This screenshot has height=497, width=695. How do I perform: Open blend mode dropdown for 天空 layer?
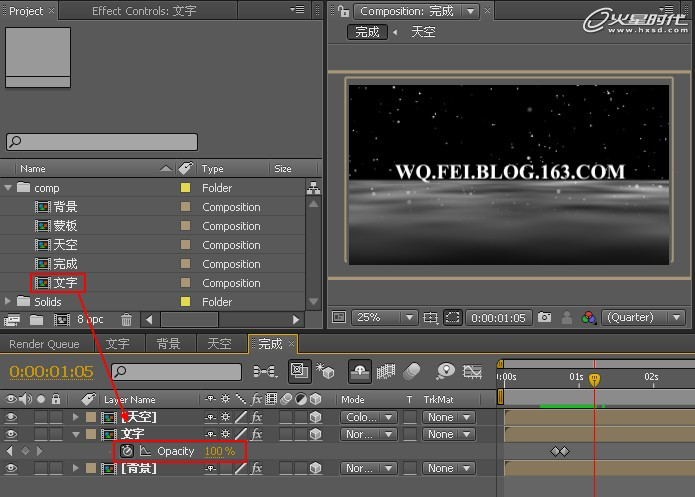[368, 417]
